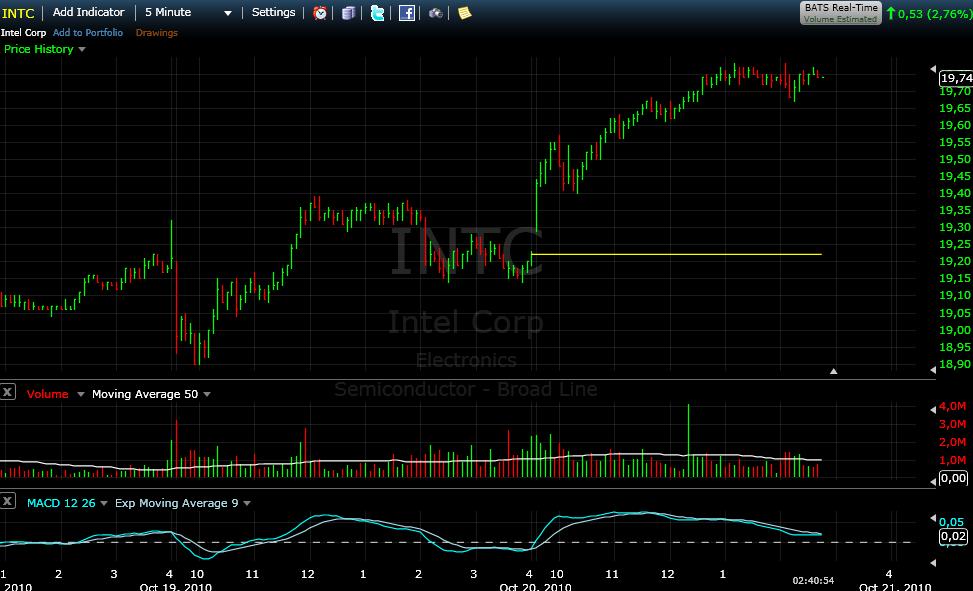Click the BATS Real-Time badge
The width and height of the screenshot is (973, 591).
tap(841, 12)
